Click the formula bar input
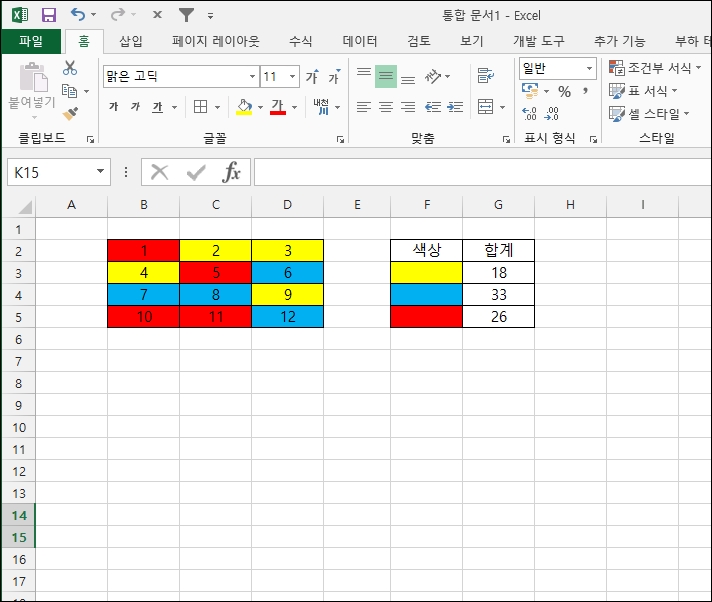Screen dimensions: 712x602 click(482, 172)
